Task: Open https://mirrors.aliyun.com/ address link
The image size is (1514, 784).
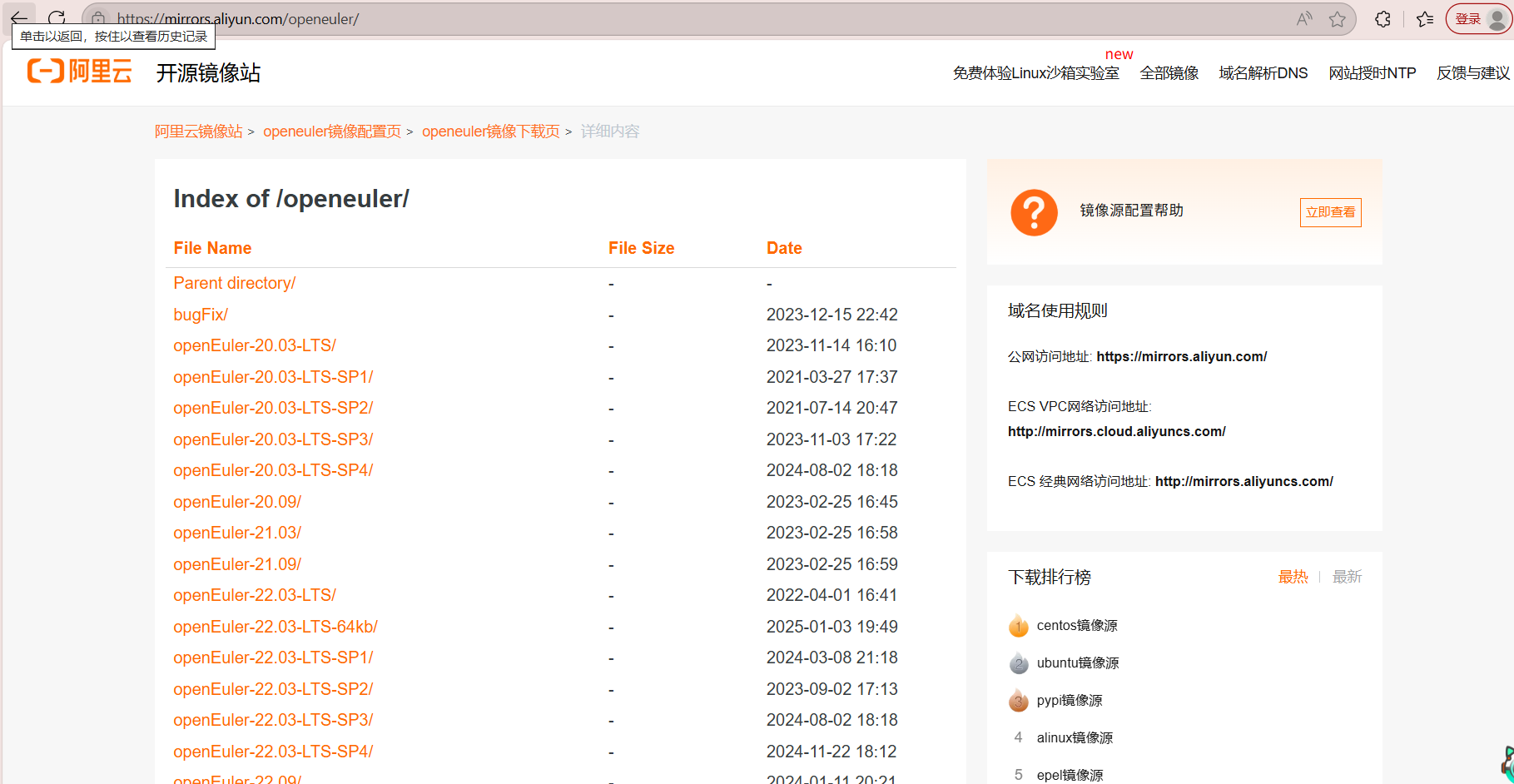Action: 1182,356
